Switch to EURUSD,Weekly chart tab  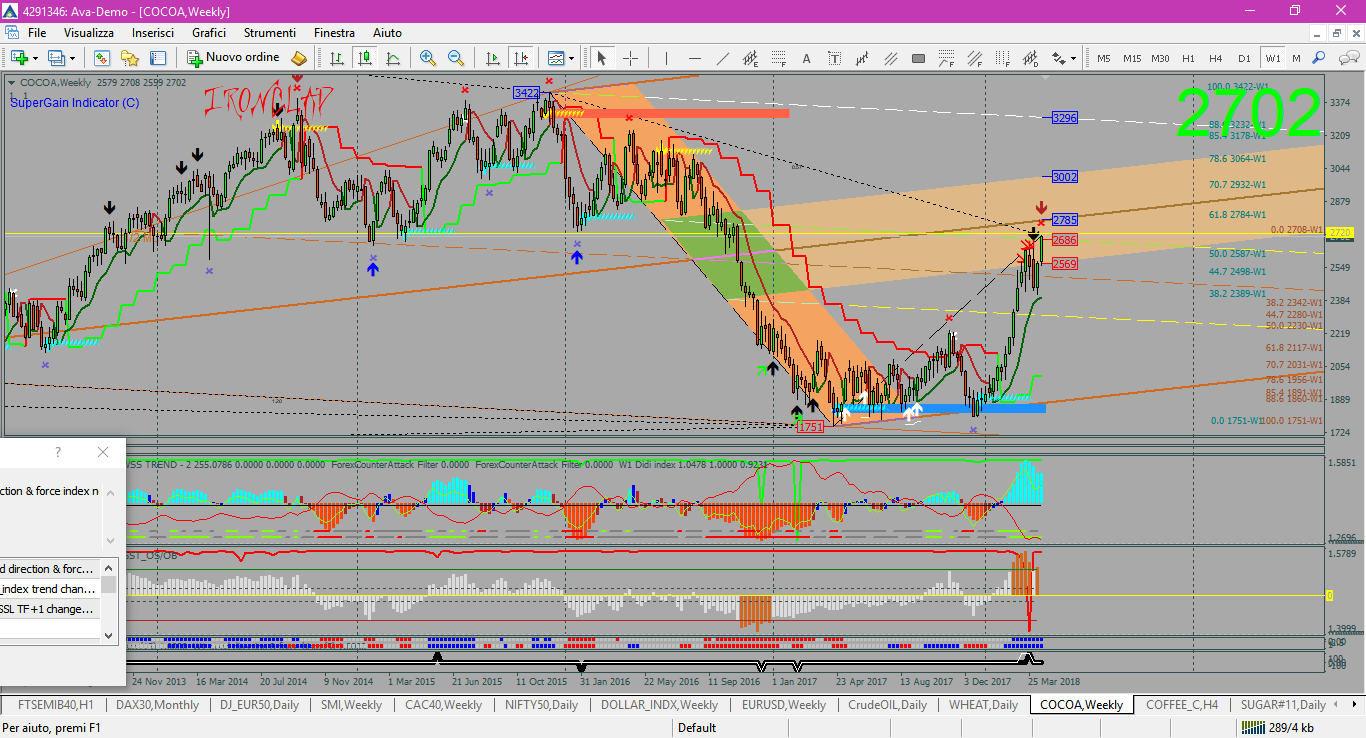coord(783,705)
